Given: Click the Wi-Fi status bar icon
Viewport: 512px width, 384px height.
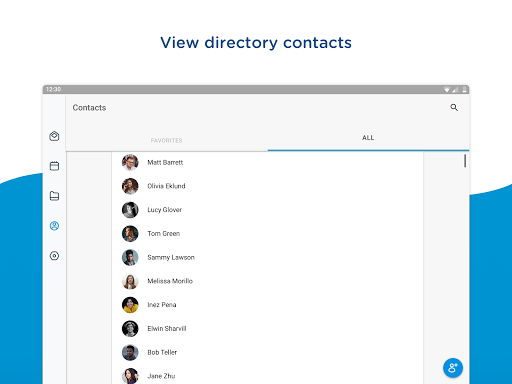Looking at the screenshot, I should tap(447, 89).
